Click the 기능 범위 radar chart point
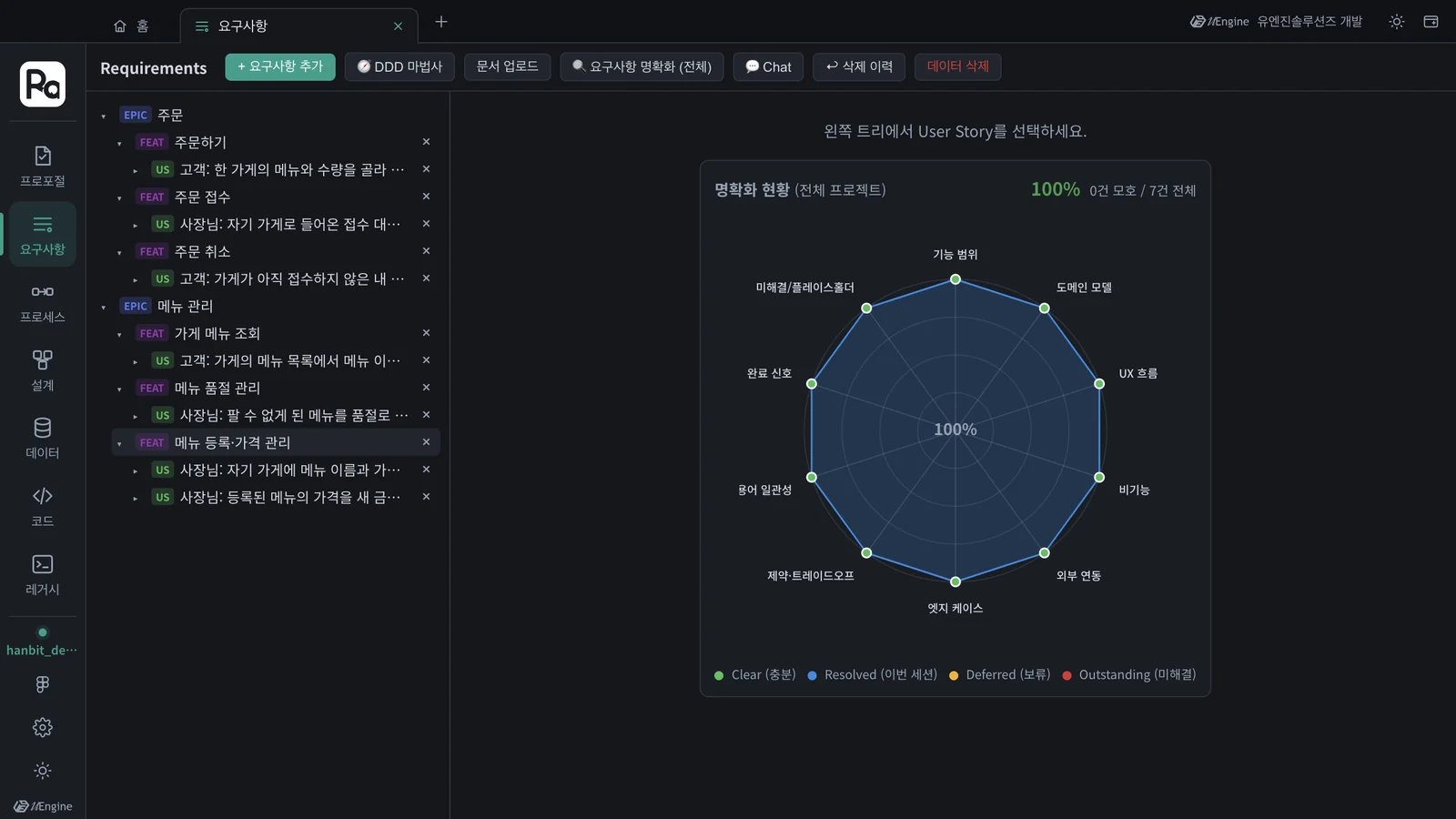This screenshot has height=819, width=1456. (x=955, y=279)
